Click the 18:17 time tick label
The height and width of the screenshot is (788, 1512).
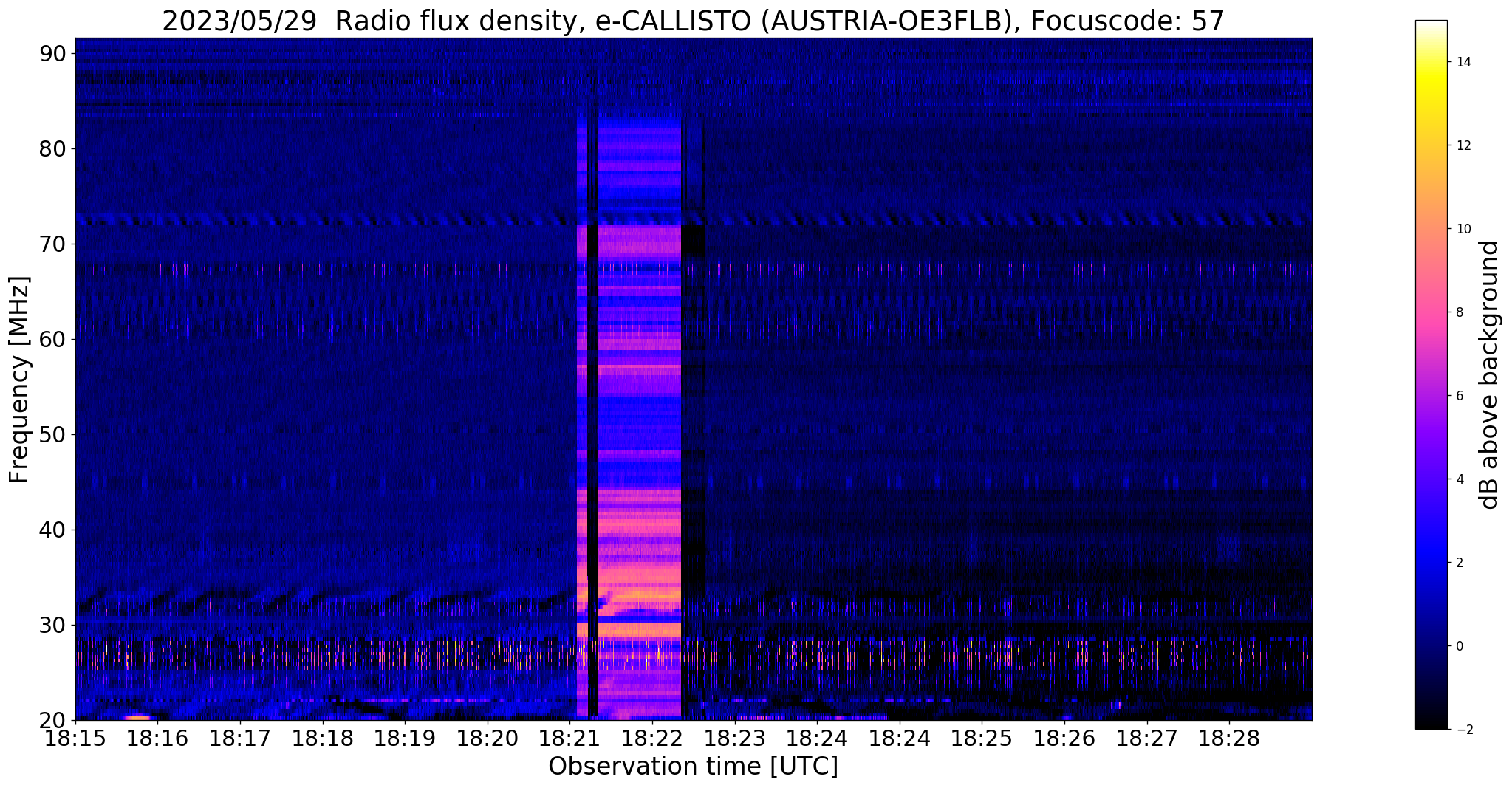(240, 739)
